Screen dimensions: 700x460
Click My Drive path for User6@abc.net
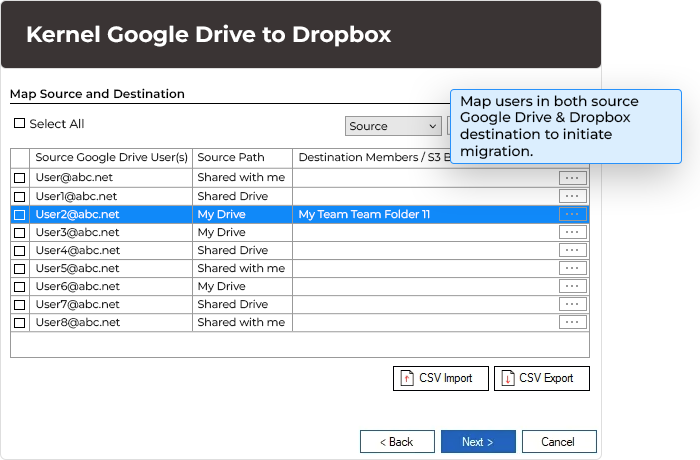click(221, 286)
